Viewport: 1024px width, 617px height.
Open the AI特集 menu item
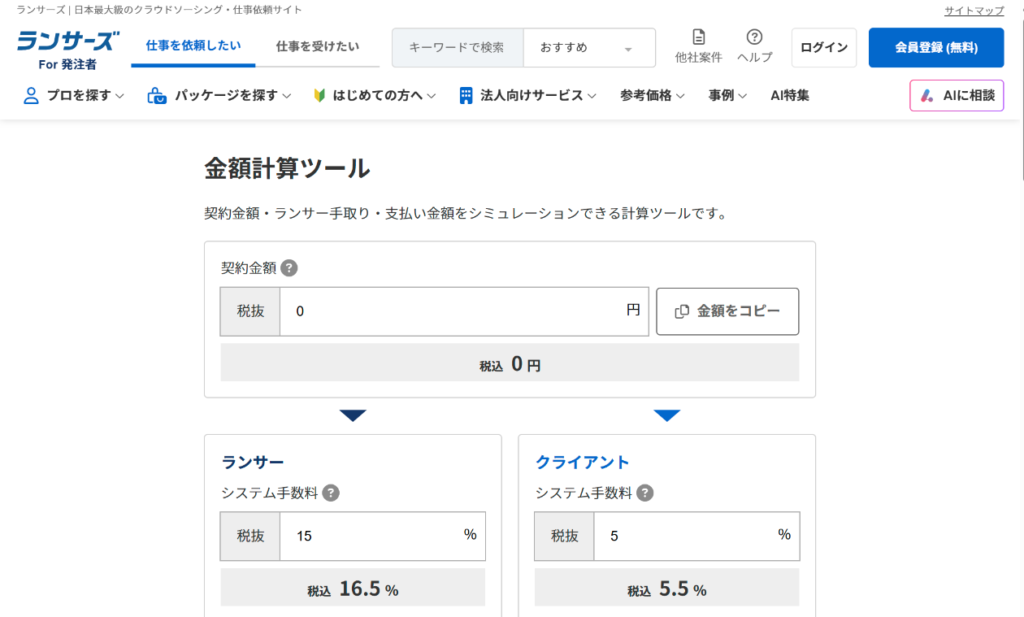[x=790, y=96]
